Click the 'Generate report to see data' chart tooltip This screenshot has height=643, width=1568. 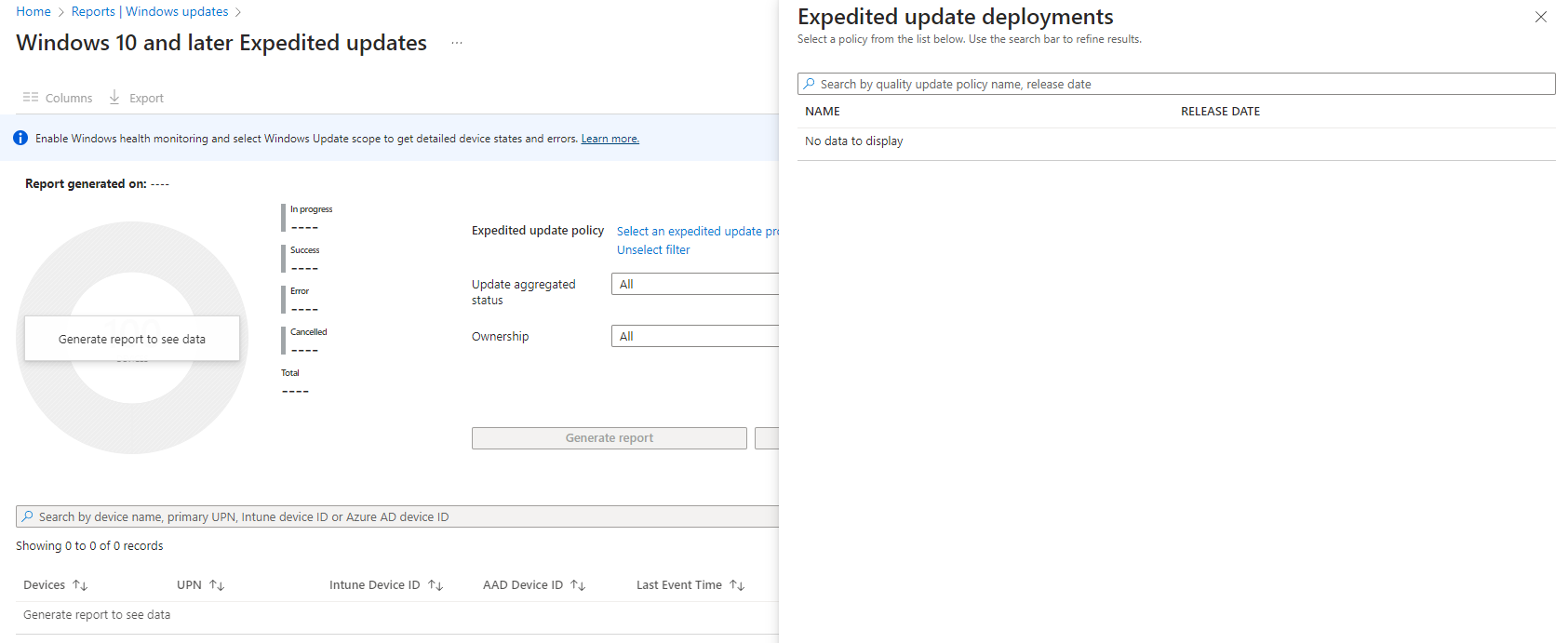132,339
